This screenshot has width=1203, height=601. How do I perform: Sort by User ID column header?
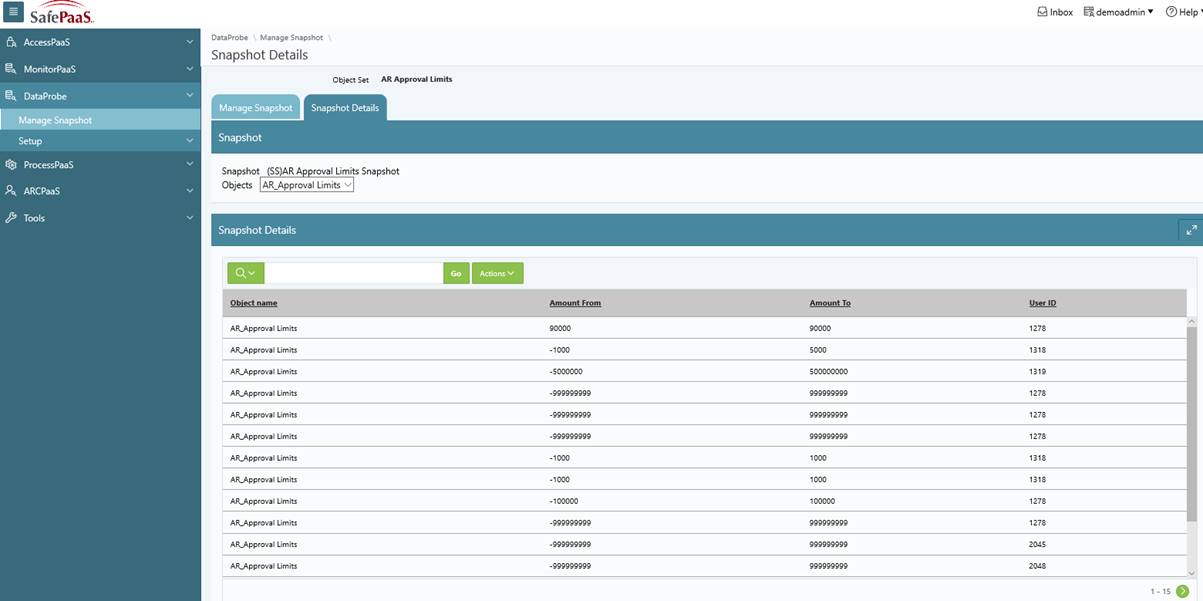[1043, 303]
